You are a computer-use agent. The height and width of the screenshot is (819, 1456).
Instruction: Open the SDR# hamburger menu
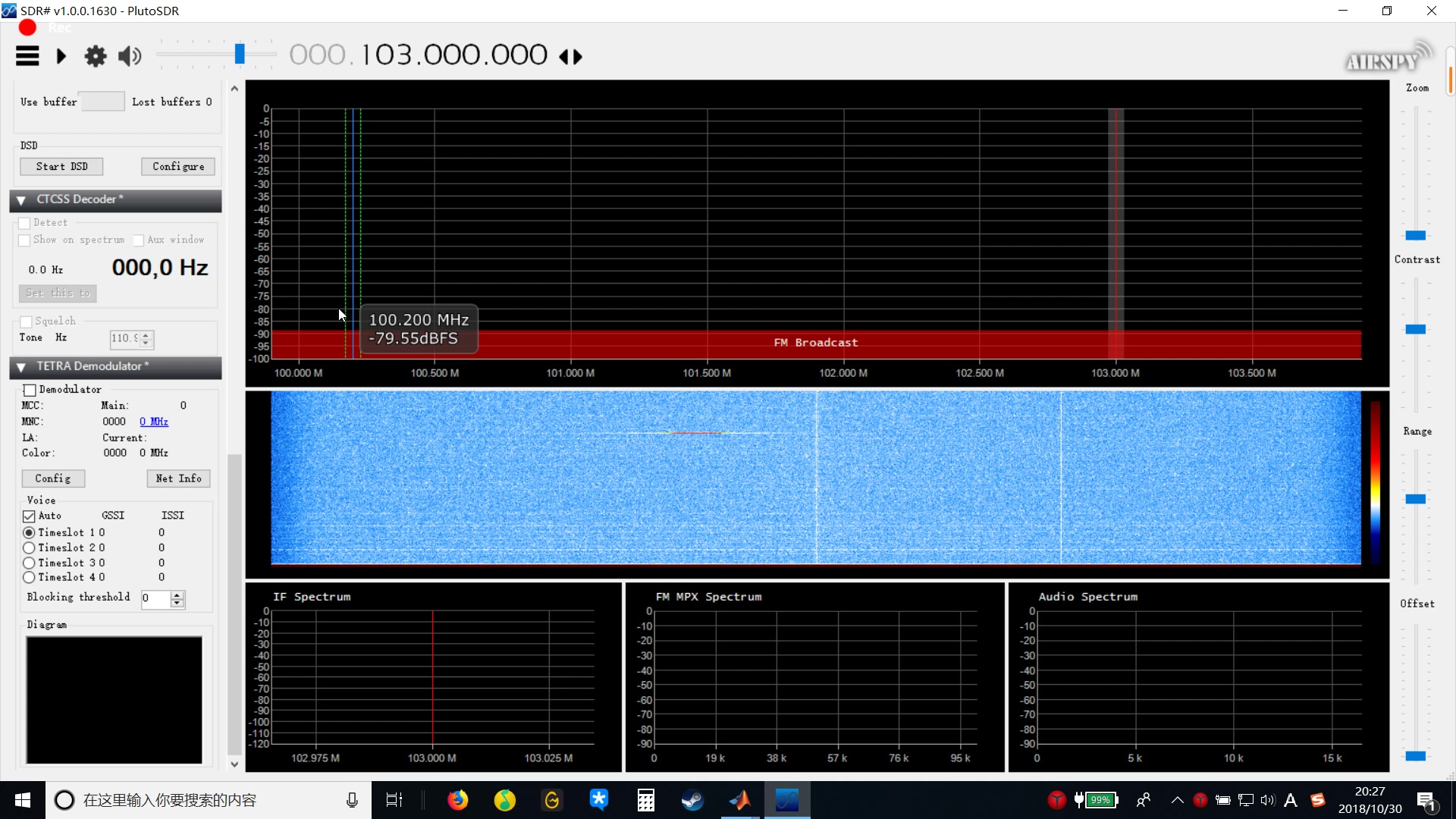[x=27, y=55]
